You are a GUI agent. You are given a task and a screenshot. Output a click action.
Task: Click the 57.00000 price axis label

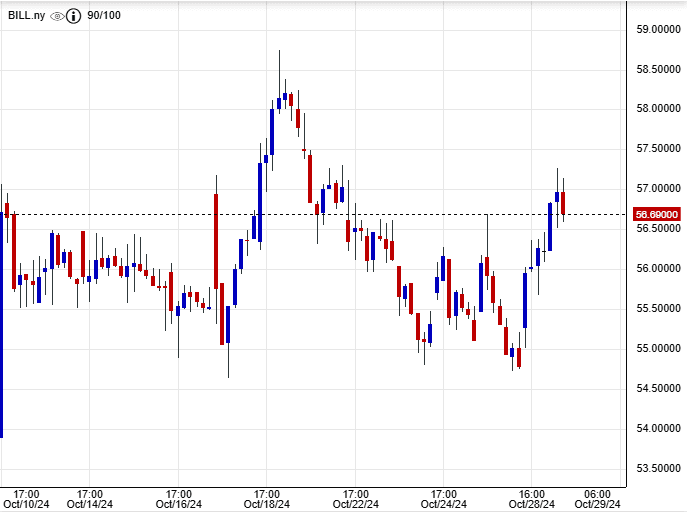tap(657, 188)
